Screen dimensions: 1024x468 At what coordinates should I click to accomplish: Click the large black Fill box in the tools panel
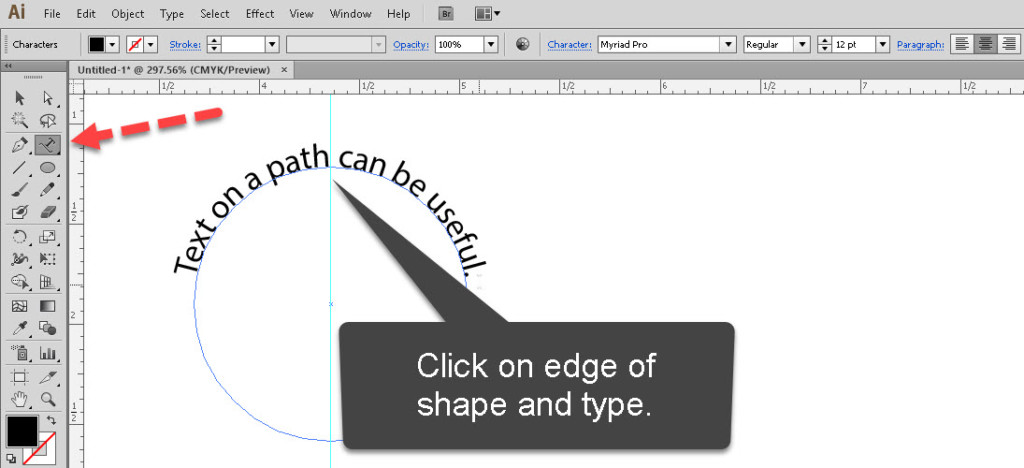point(22,431)
